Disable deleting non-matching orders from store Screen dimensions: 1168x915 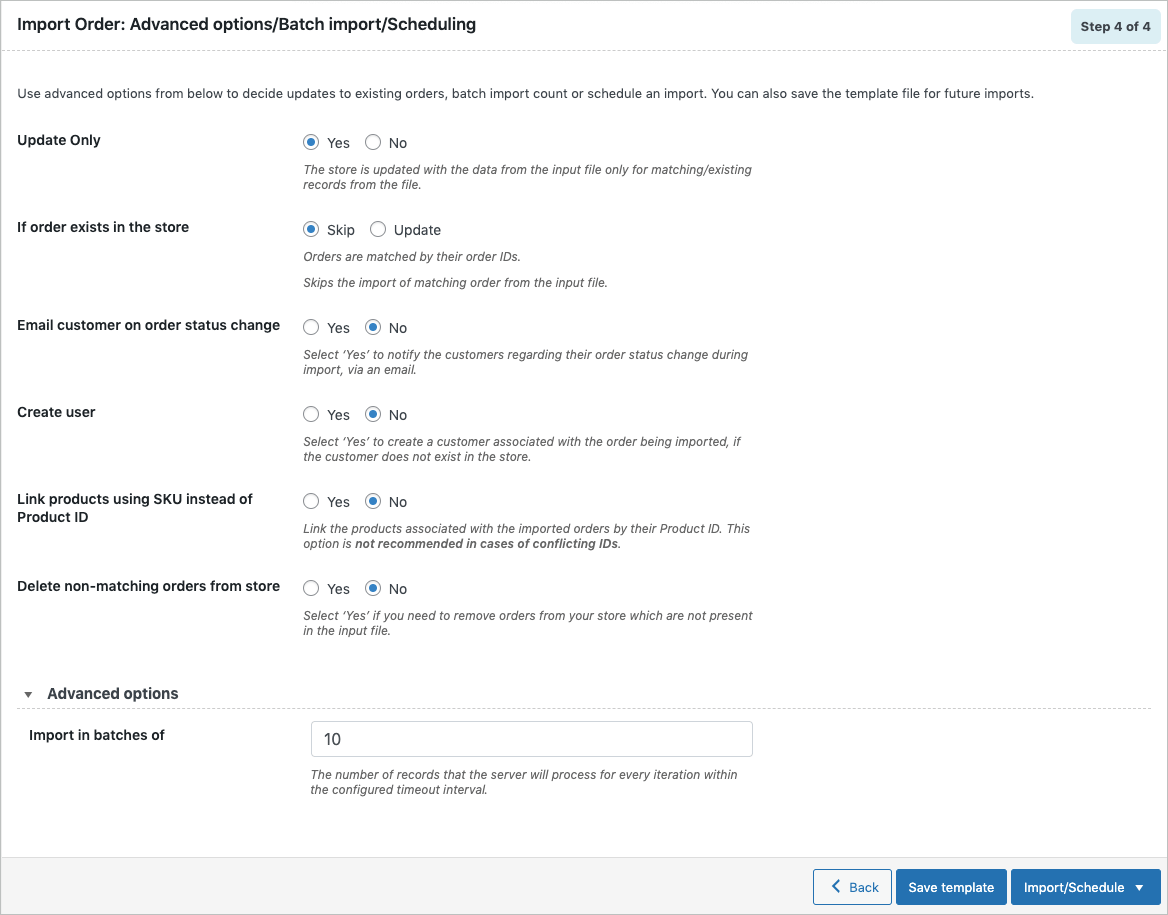coord(373,588)
